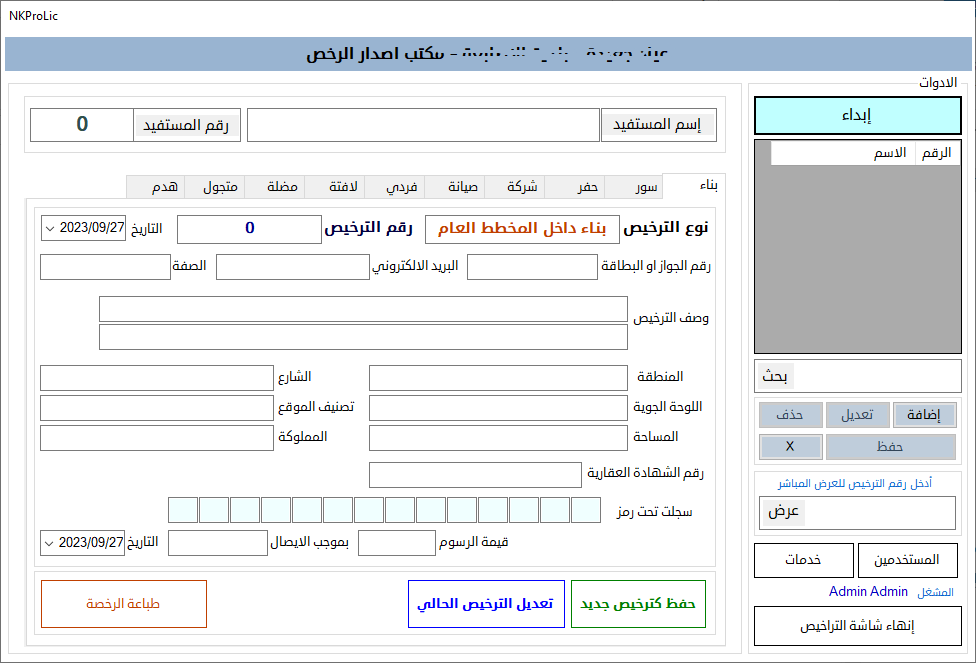Switch to the سور tab

tap(634, 187)
